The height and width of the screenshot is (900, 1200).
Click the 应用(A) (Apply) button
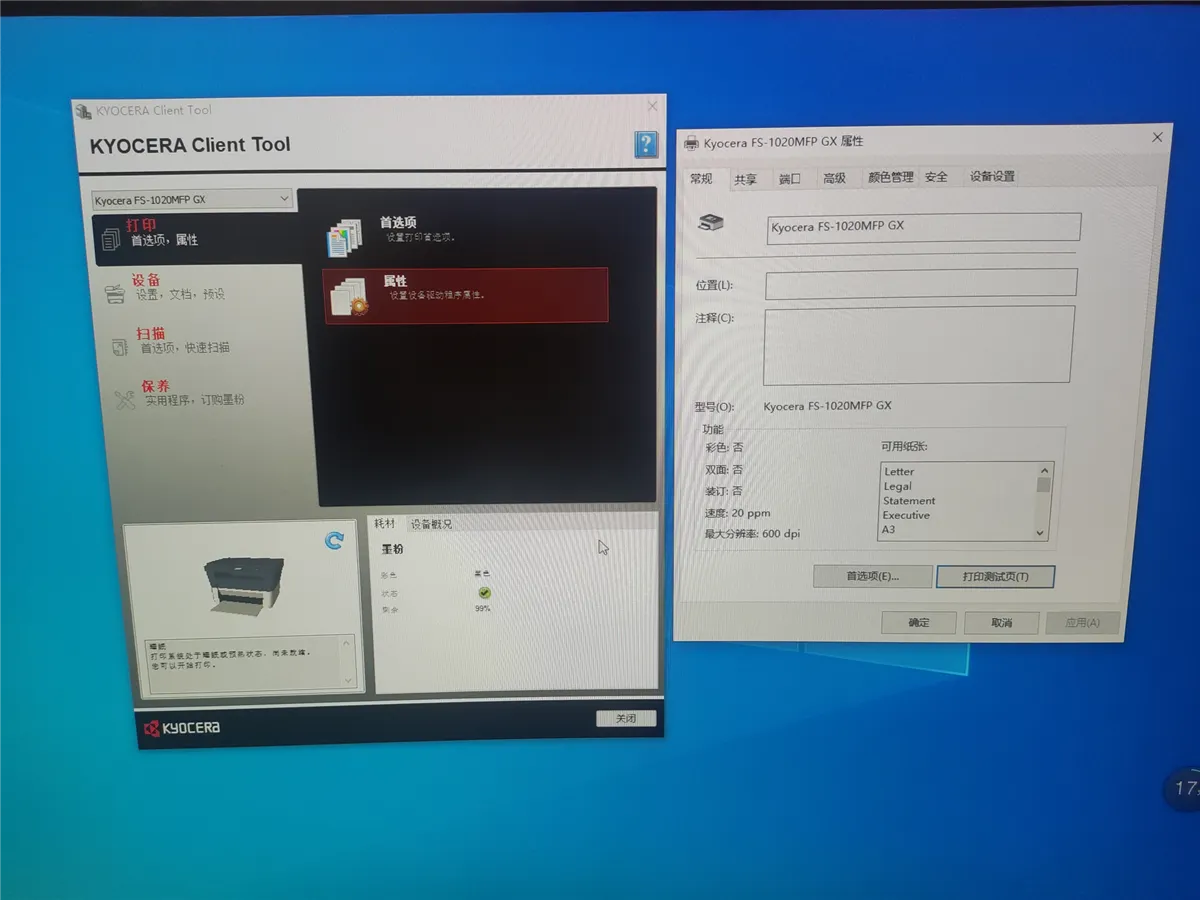1083,622
